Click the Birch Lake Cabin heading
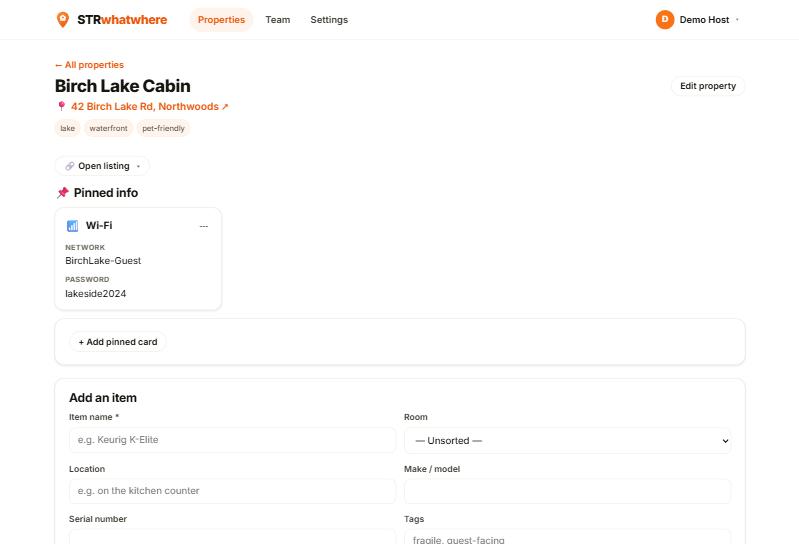This screenshot has width=799, height=544. click(123, 86)
